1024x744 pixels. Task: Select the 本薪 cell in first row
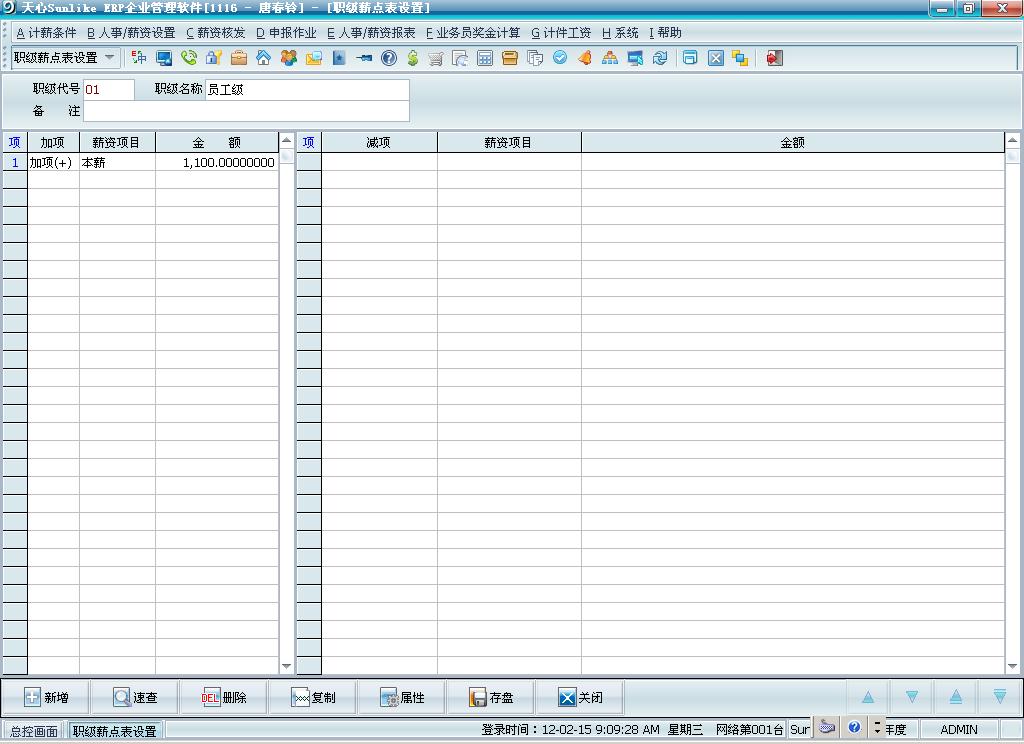pos(117,162)
